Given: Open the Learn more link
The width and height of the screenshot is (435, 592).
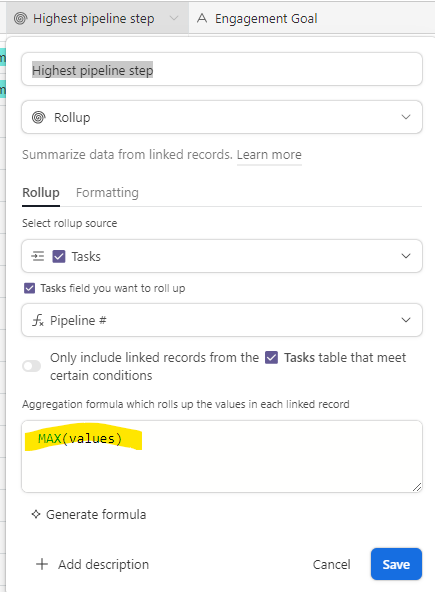Looking at the screenshot, I should pos(269,154).
